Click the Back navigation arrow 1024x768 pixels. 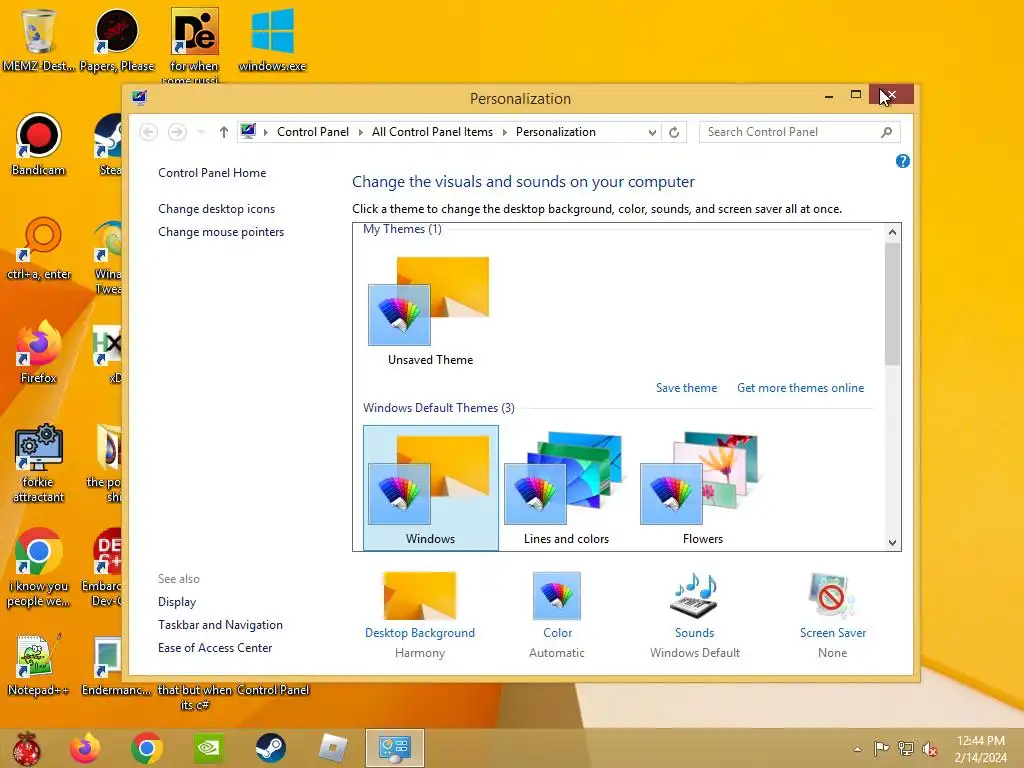[x=149, y=133]
